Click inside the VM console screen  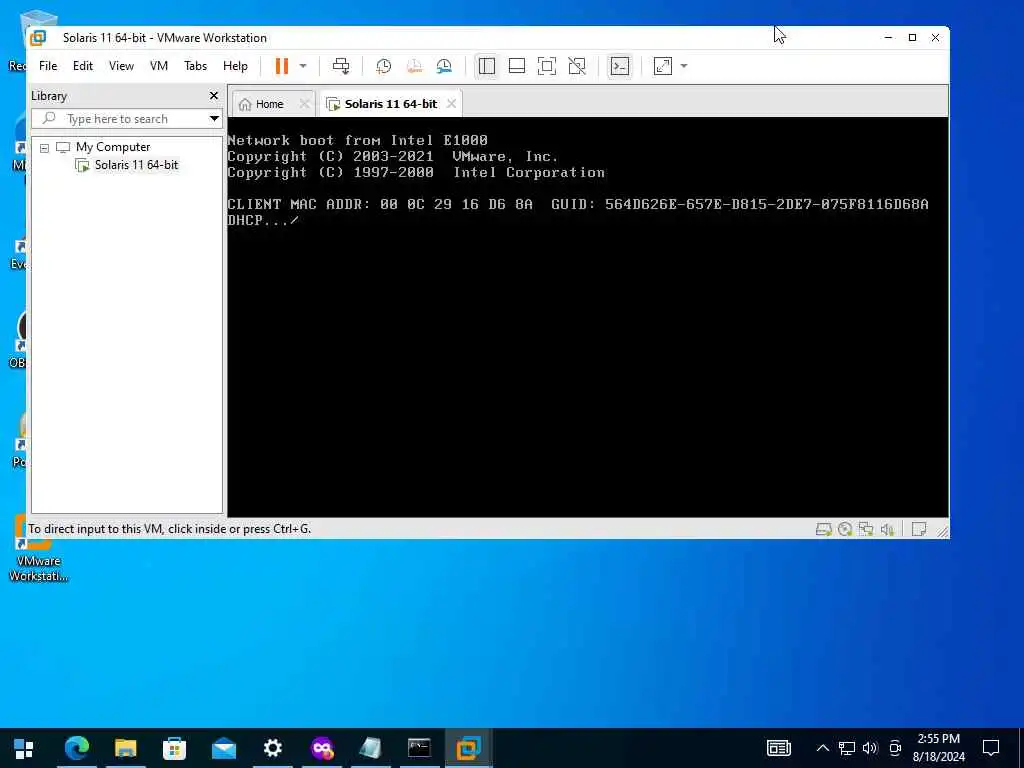588,317
